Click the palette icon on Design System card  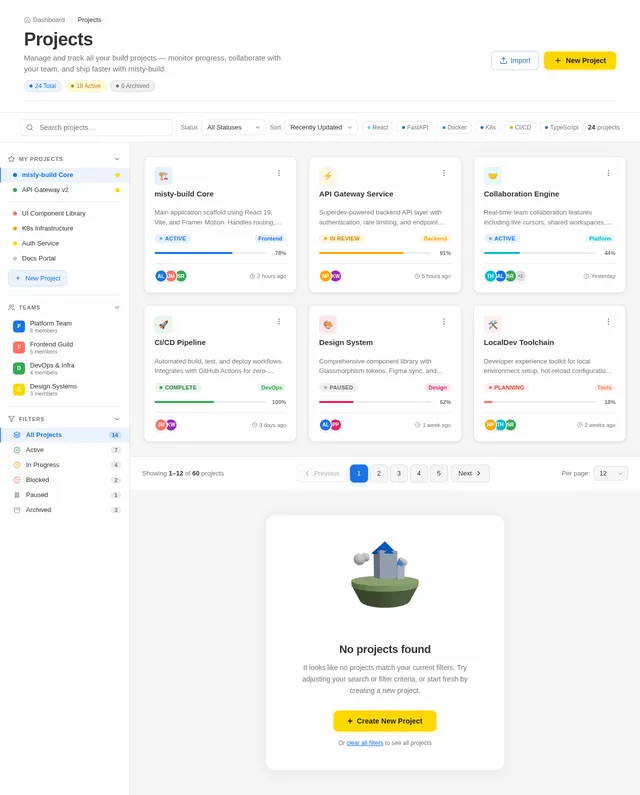[328, 324]
